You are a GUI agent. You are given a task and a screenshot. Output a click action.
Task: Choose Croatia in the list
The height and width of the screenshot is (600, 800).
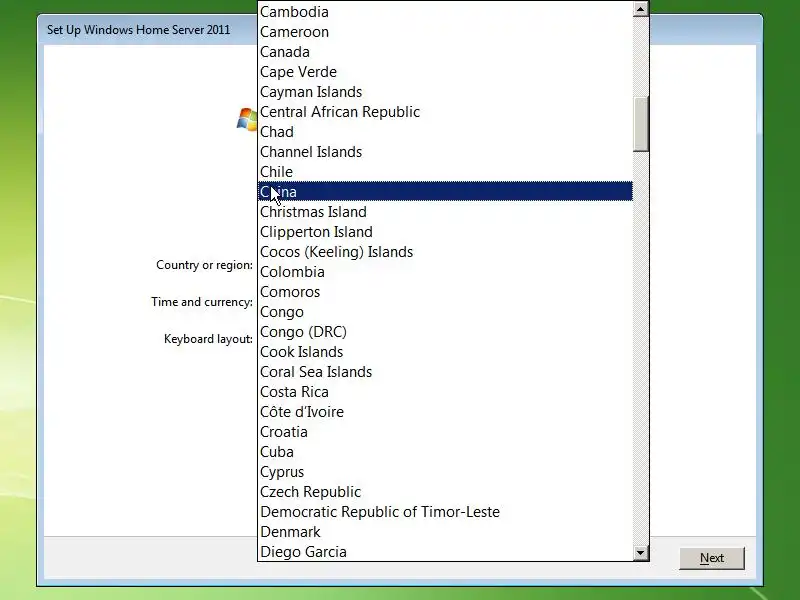click(445, 432)
